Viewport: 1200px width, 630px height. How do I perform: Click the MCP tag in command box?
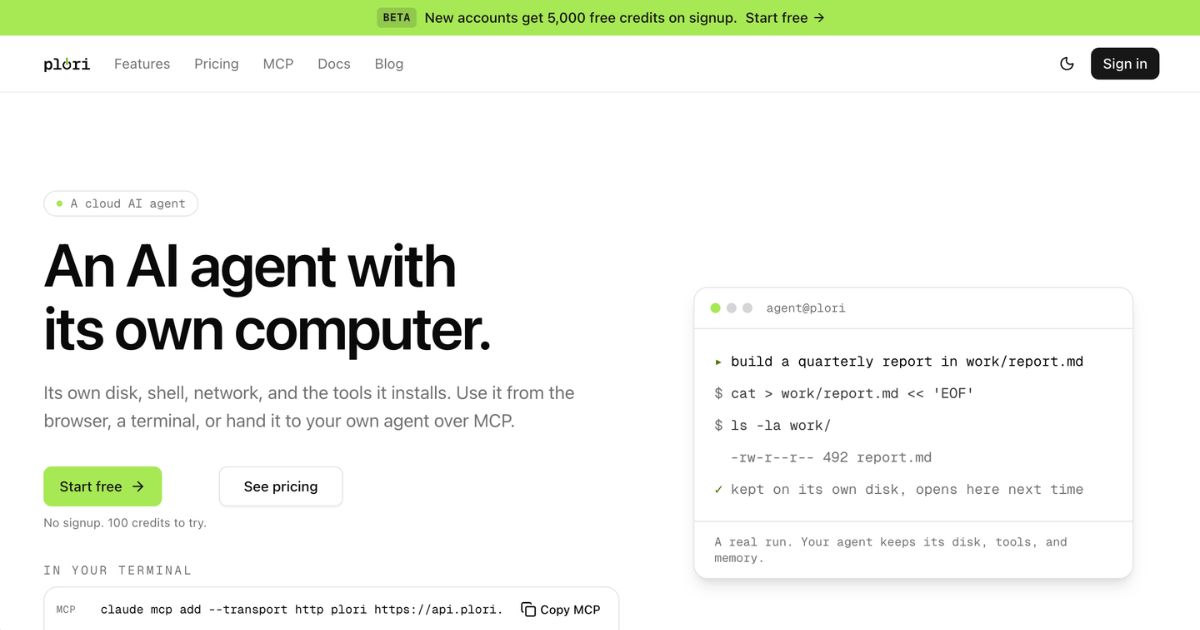click(66, 610)
